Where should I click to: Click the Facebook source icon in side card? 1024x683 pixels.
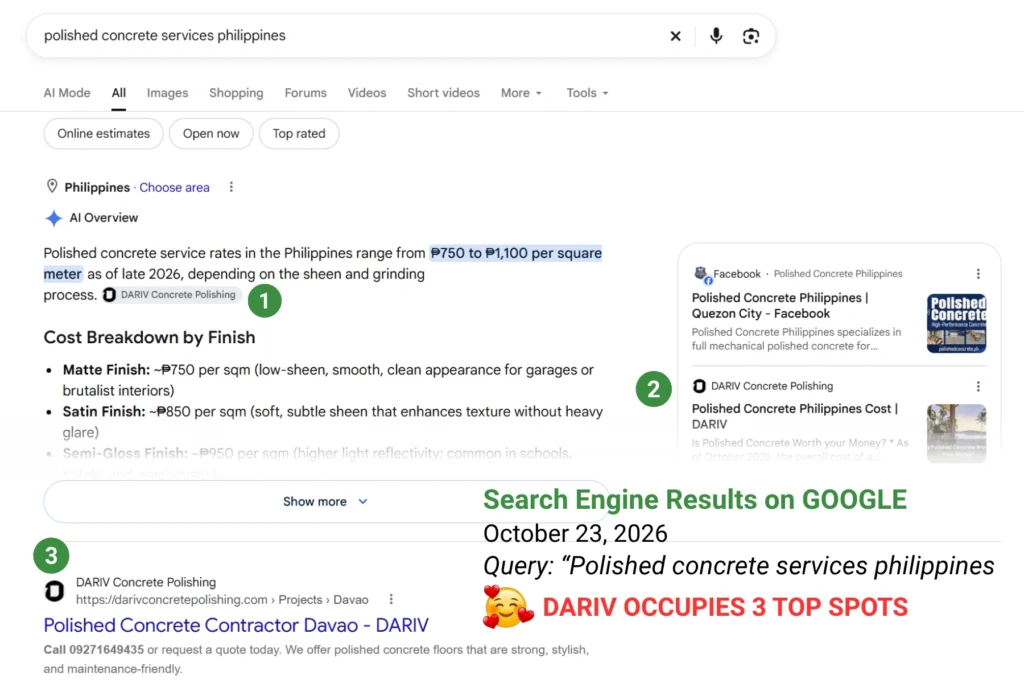click(701, 274)
